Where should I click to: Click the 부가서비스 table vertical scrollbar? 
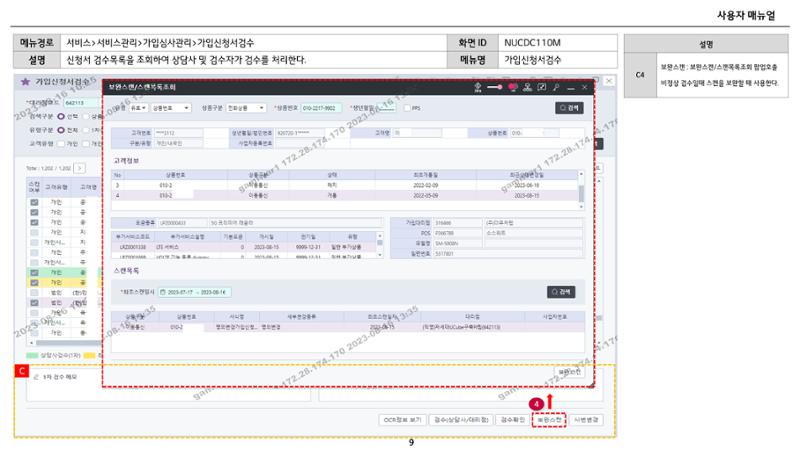tap(380, 245)
